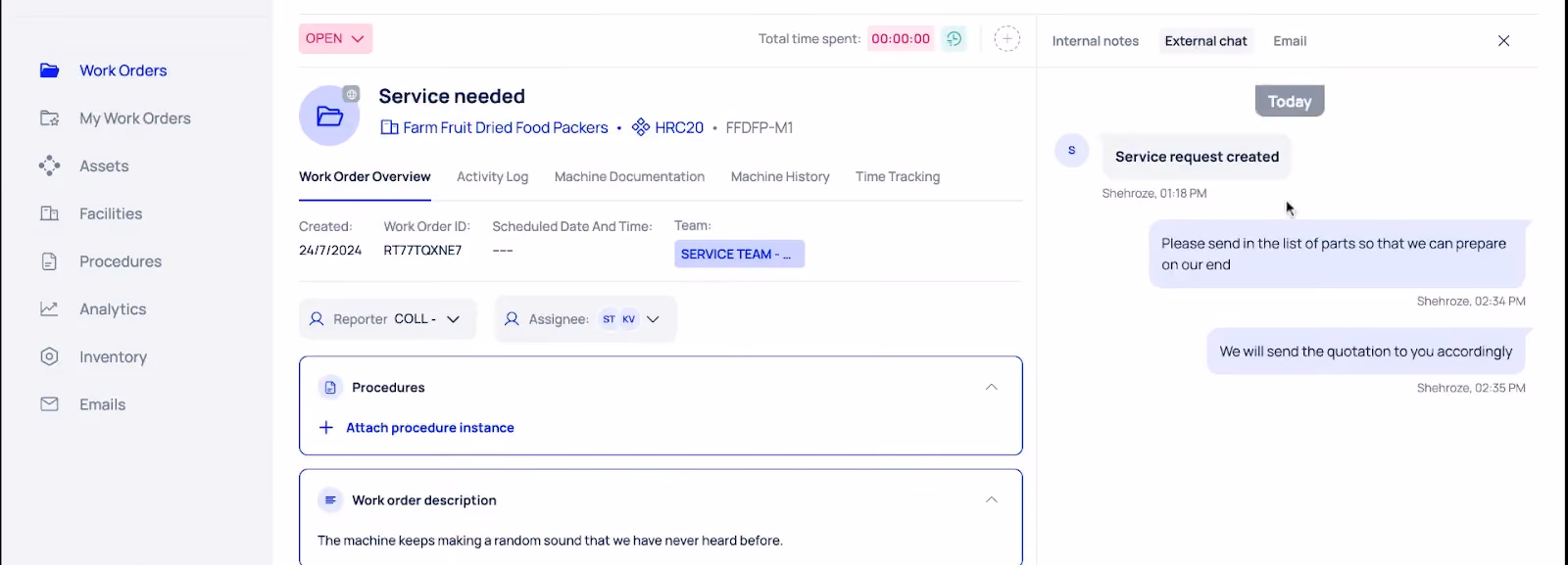Select the Assets sidebar icon

tap(50, 166)
